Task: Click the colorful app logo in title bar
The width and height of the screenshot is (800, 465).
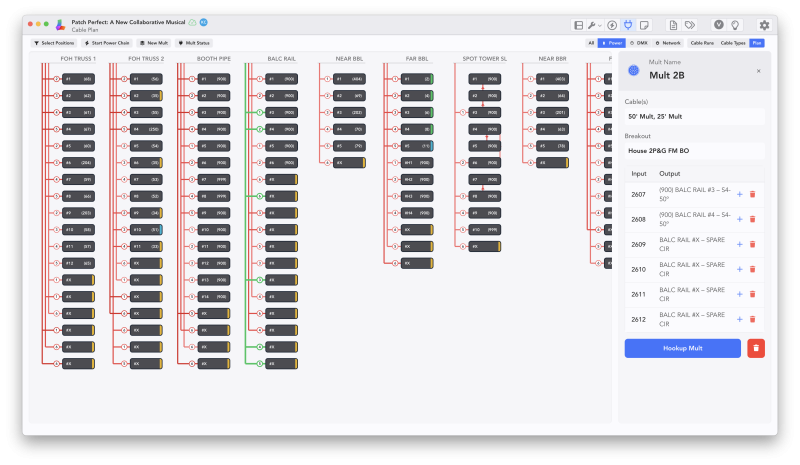Action: [60, 25]
